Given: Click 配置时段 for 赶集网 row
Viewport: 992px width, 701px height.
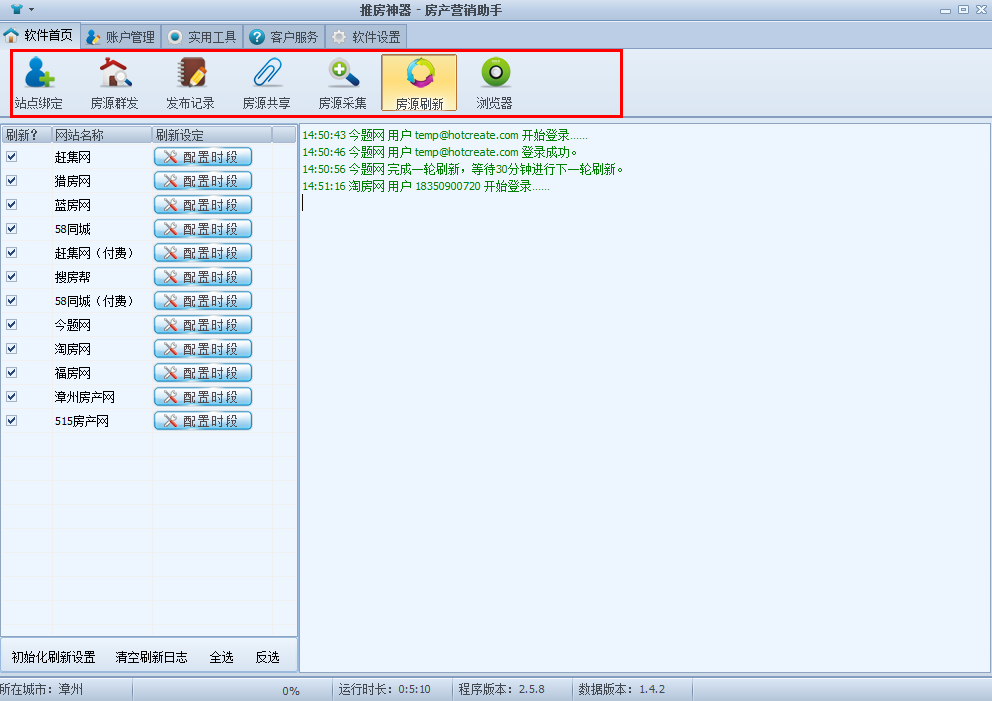Looking at the screenshot, I should point(203,157).
